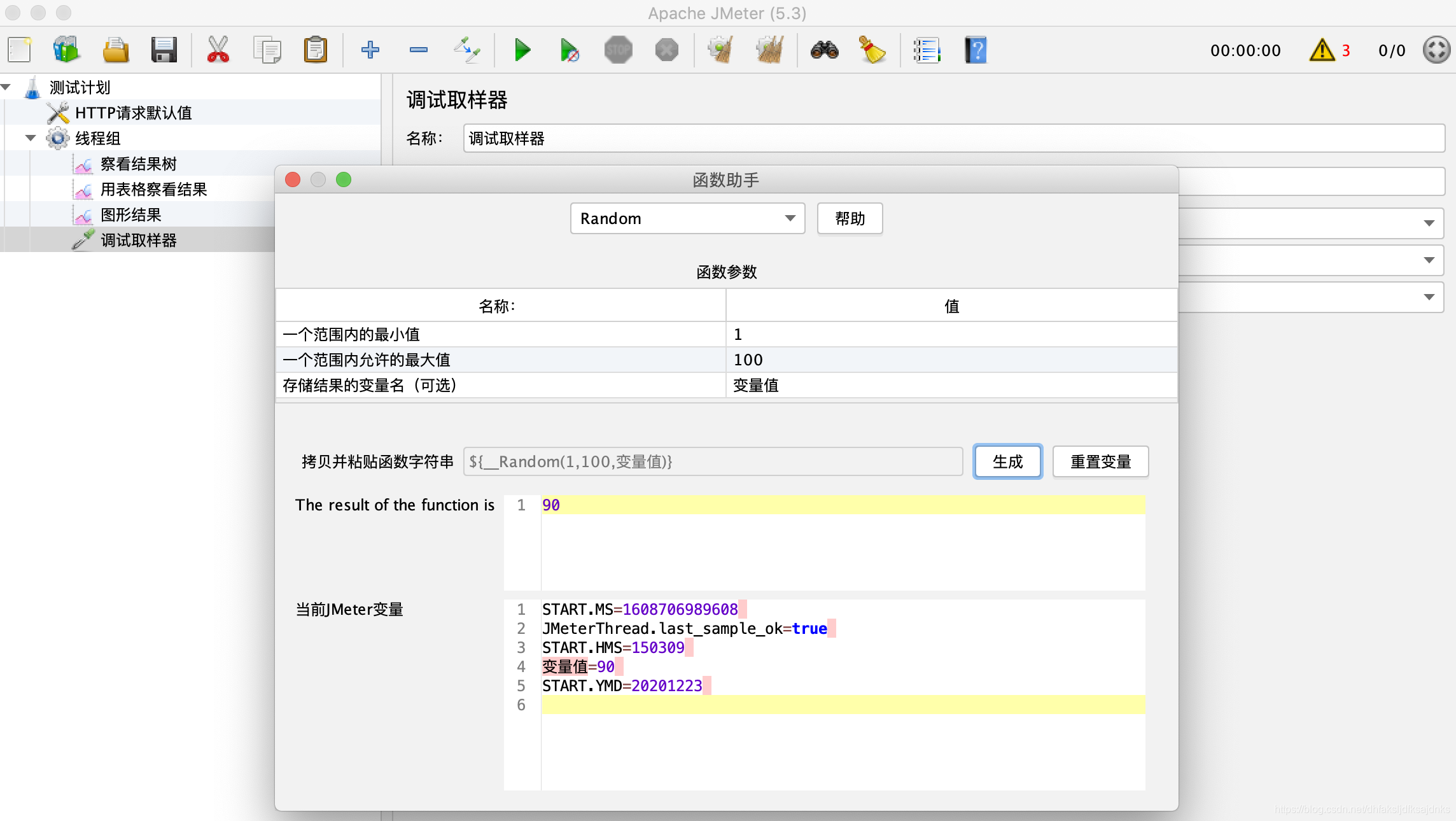The image size is (1456, 821).
Task: Click Start no pauses icon
Action: tap(570, 50)
